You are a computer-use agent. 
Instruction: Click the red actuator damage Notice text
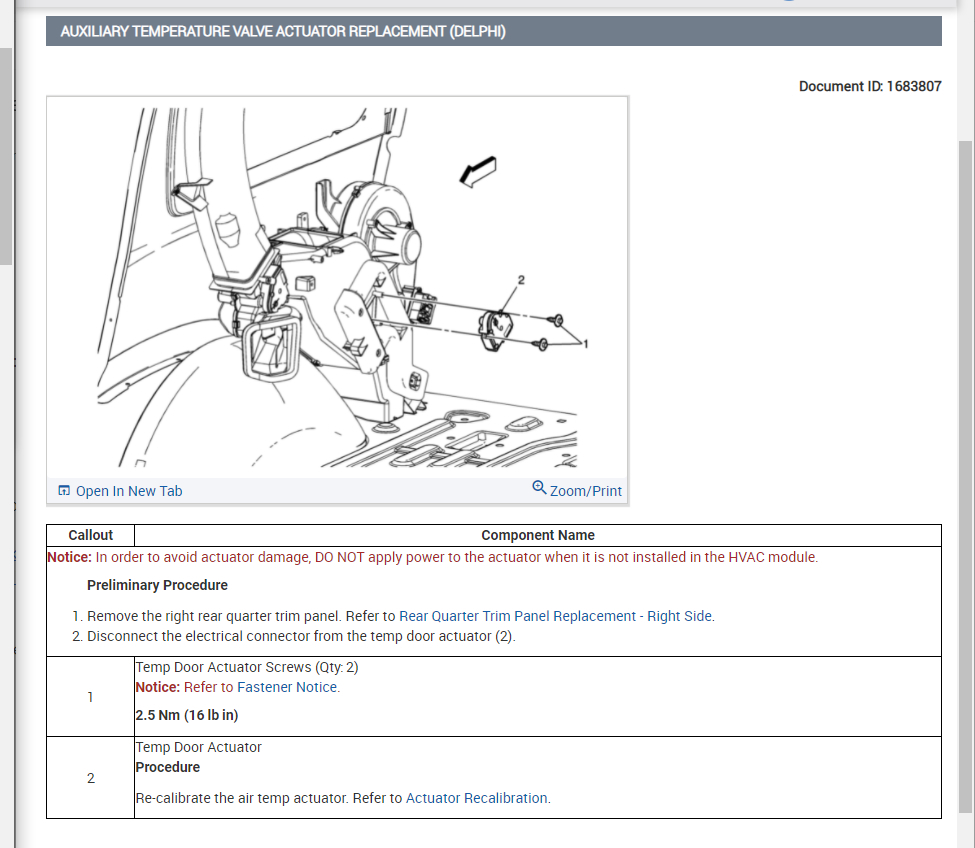point(433,557)
